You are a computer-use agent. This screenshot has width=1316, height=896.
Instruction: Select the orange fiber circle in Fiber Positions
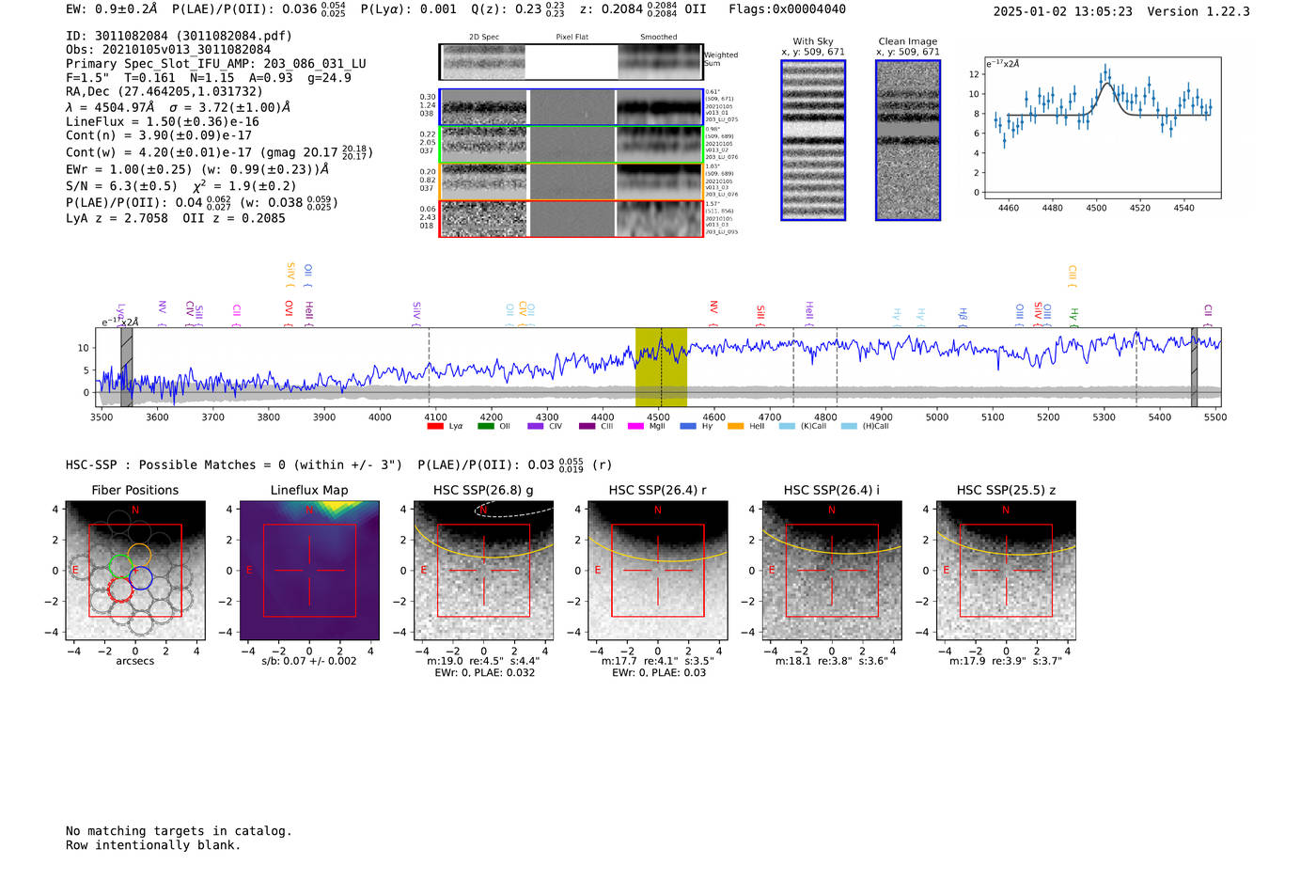tap(138, 555)
